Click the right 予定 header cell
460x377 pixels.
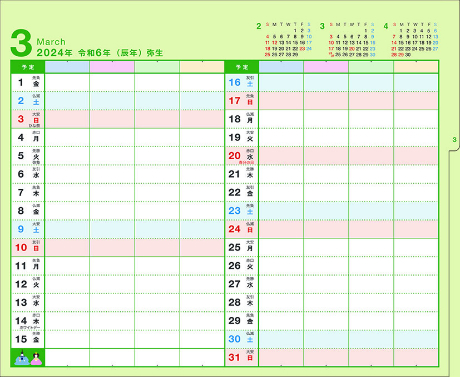tap(242, 67)
